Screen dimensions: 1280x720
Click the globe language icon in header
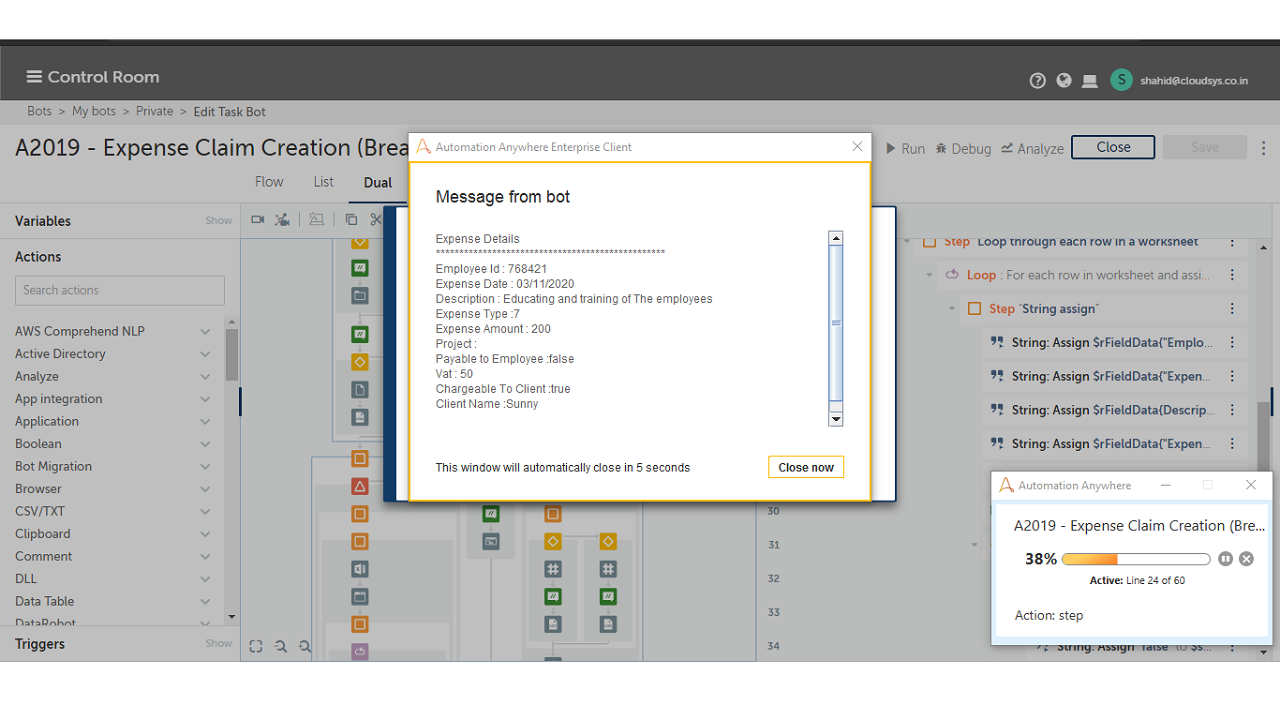click(1064, 81)
